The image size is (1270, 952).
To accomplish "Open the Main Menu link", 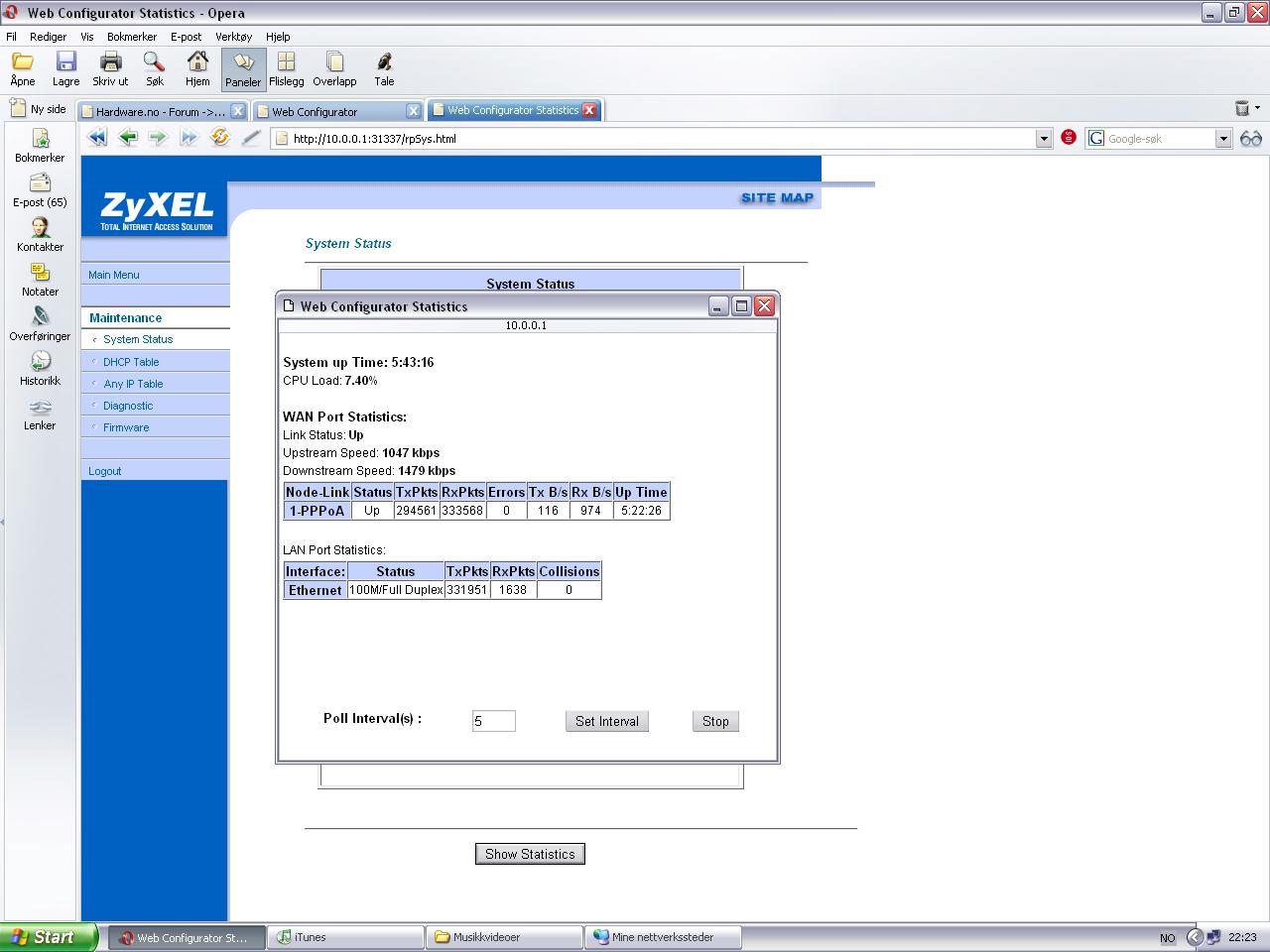I will tap(114, 275).
